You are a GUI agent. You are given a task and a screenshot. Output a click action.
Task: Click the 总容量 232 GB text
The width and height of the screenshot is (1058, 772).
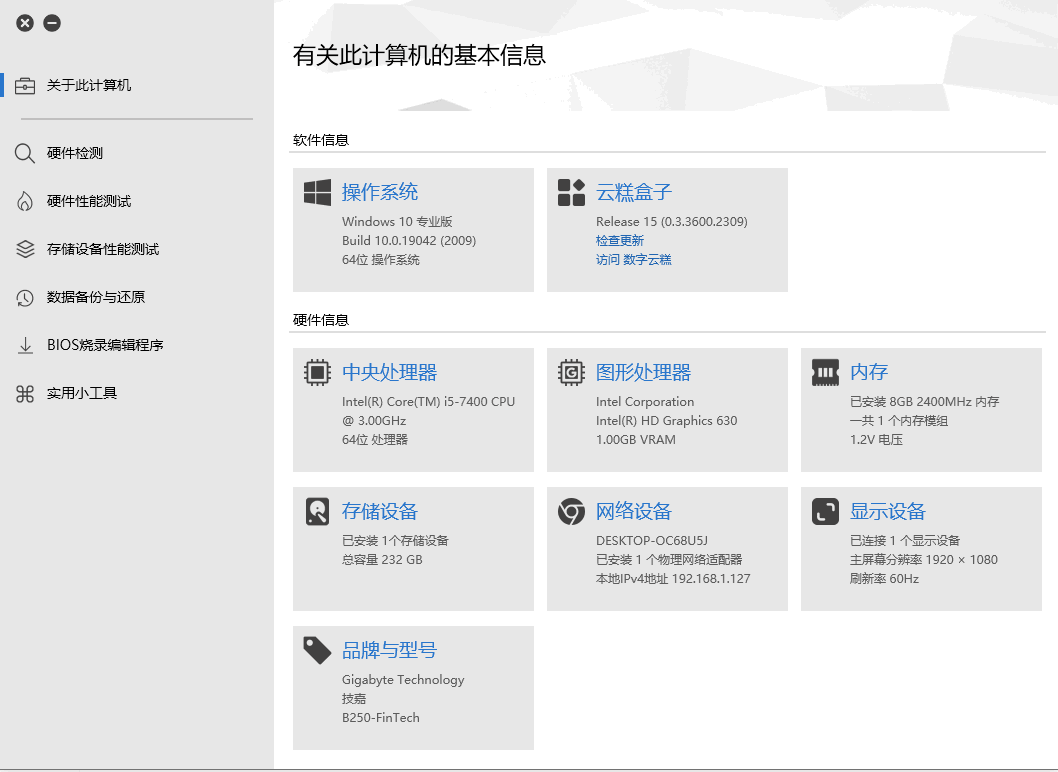click(x=382, y=559)
